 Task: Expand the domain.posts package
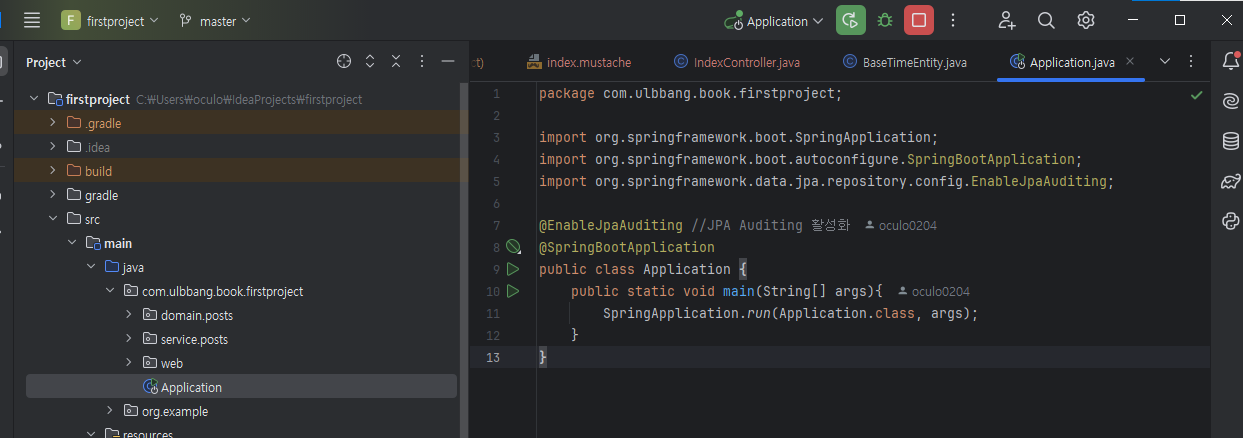click(x=129, y=315)
